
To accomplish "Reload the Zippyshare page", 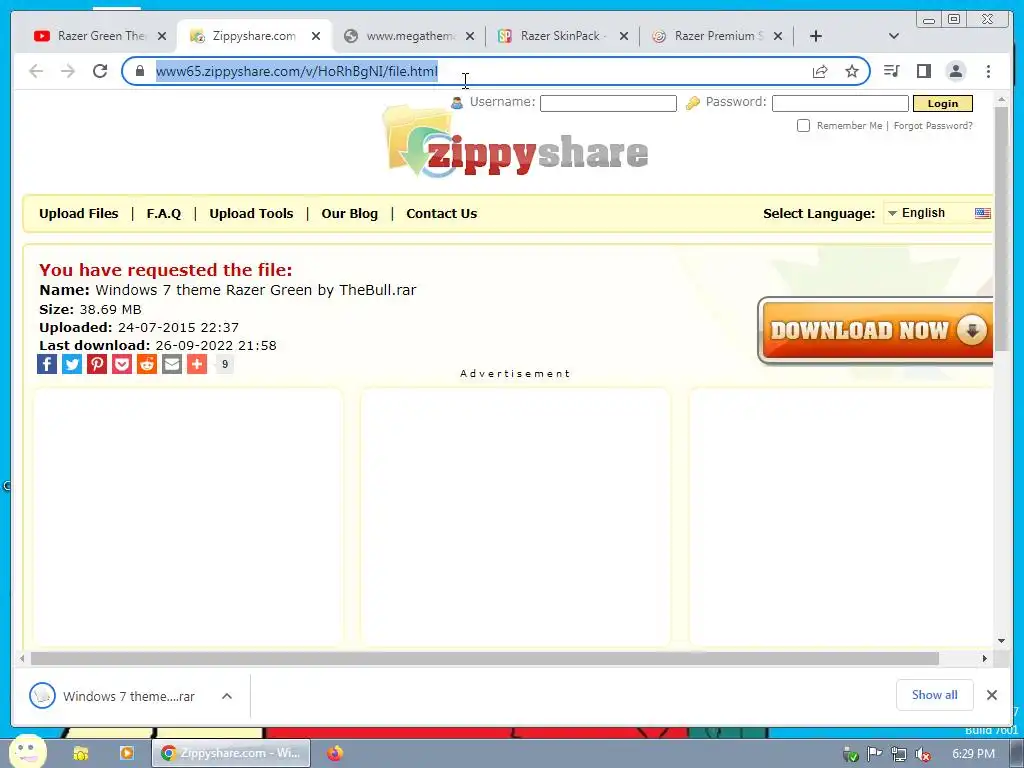I will pyautogui.click(x=100, y=71).
